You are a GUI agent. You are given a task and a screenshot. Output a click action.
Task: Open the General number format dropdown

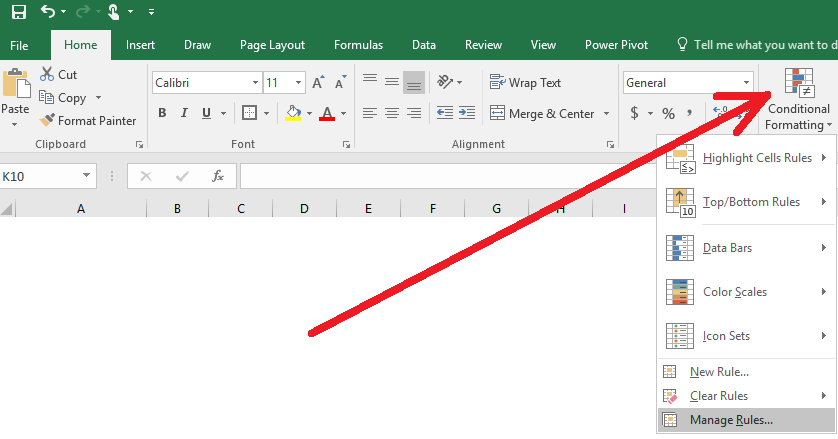tap(746, 83)
